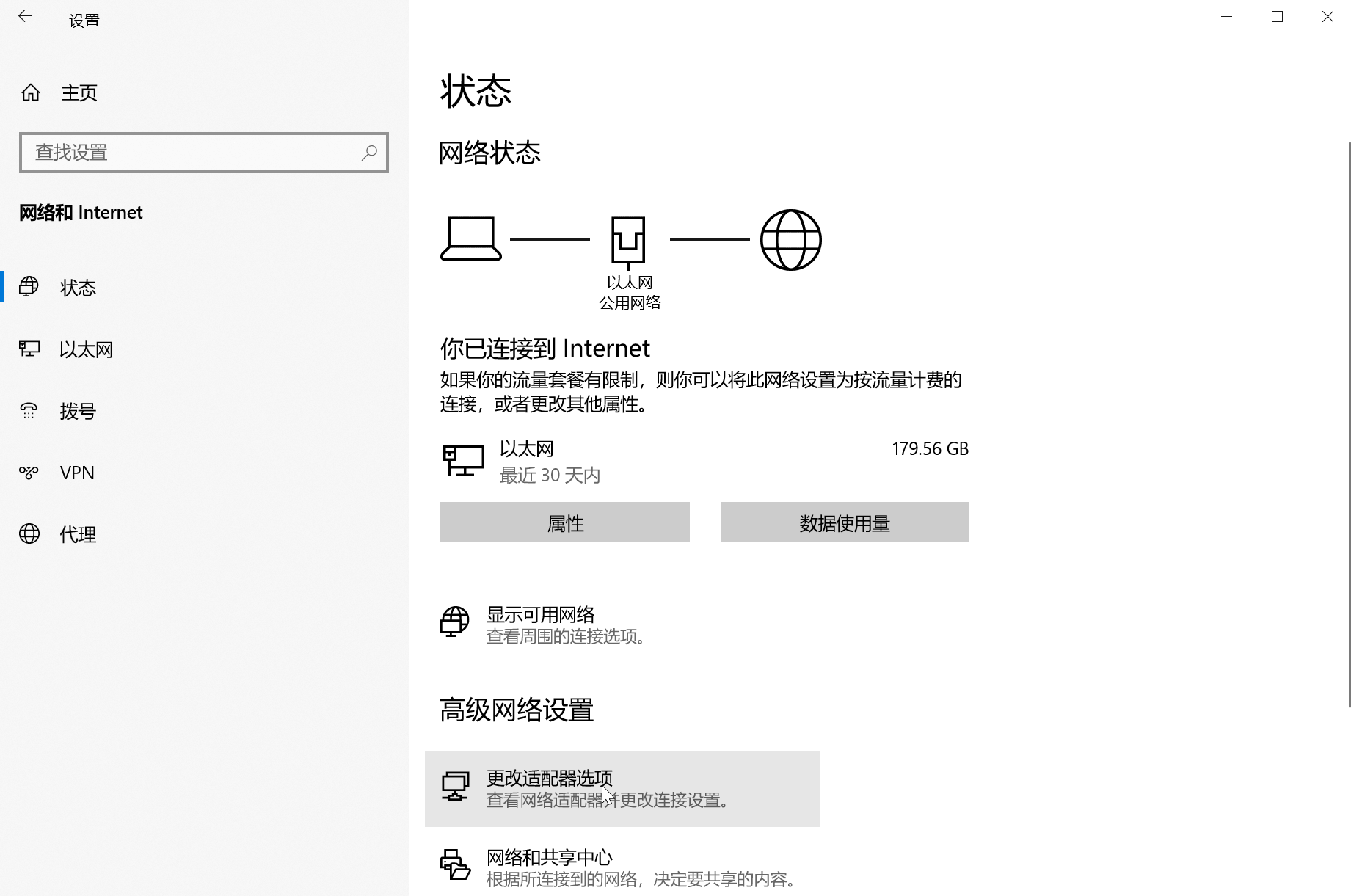The width and height of the screenshot is (1351, 896).
Task: Click the 显示可用网络 globe icon
Action: pyautogui.click(x=454, y=622)
